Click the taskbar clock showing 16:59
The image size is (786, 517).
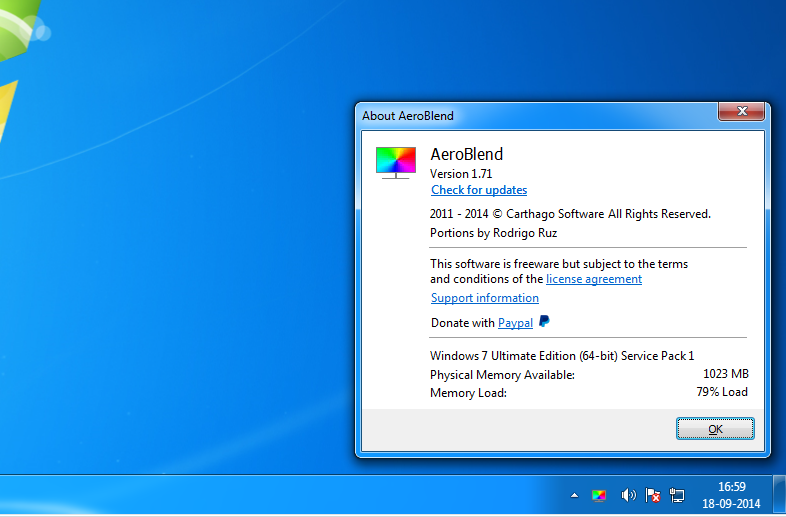(x=731, y=486)
